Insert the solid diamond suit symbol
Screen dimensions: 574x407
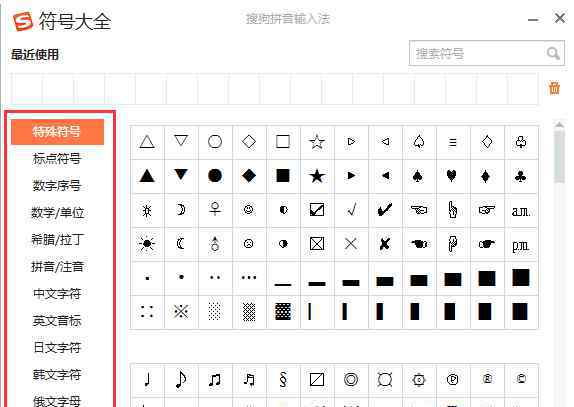[486, 176]
